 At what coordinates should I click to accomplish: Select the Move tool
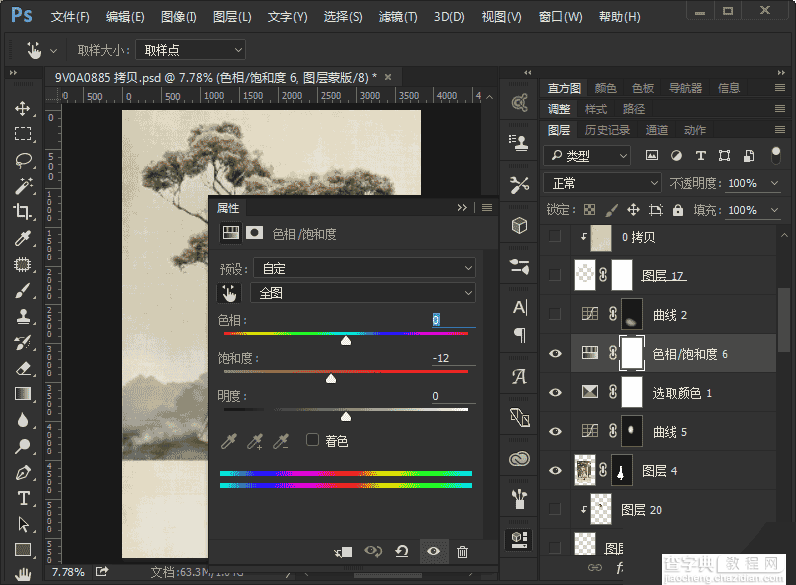(23, 108)
